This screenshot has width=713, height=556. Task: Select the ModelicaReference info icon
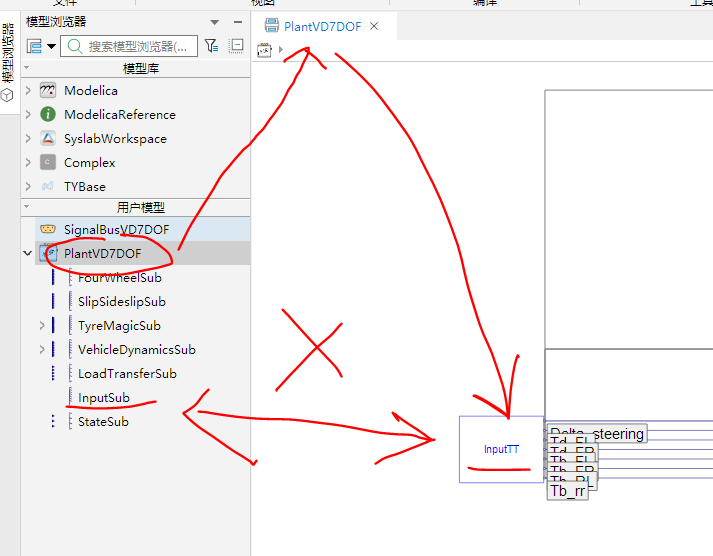coord(48,114)
